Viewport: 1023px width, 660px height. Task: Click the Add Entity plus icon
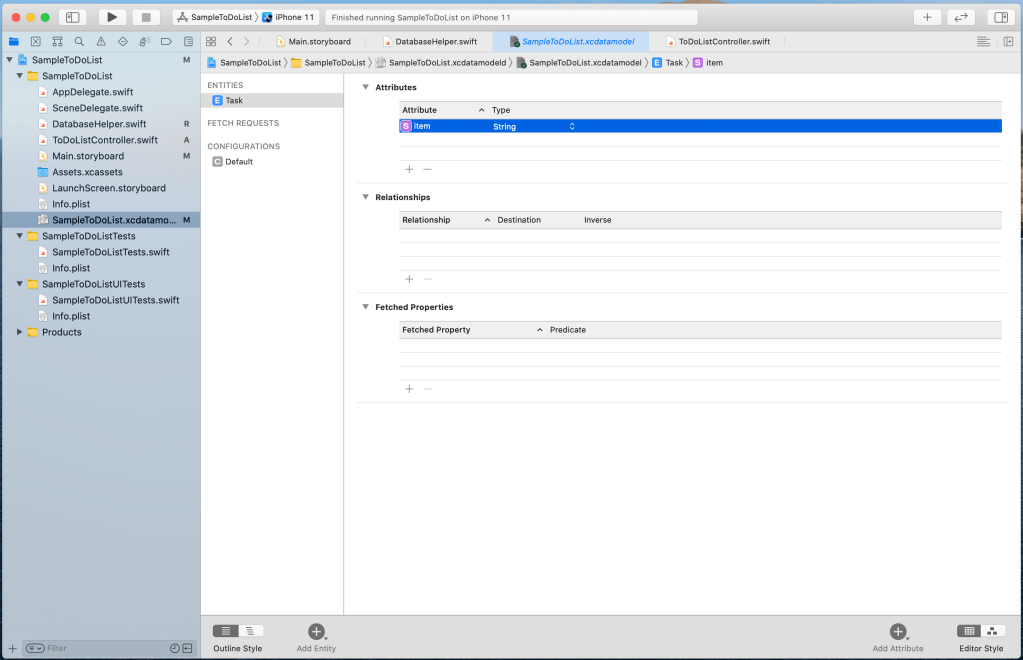tap(316, 631)
